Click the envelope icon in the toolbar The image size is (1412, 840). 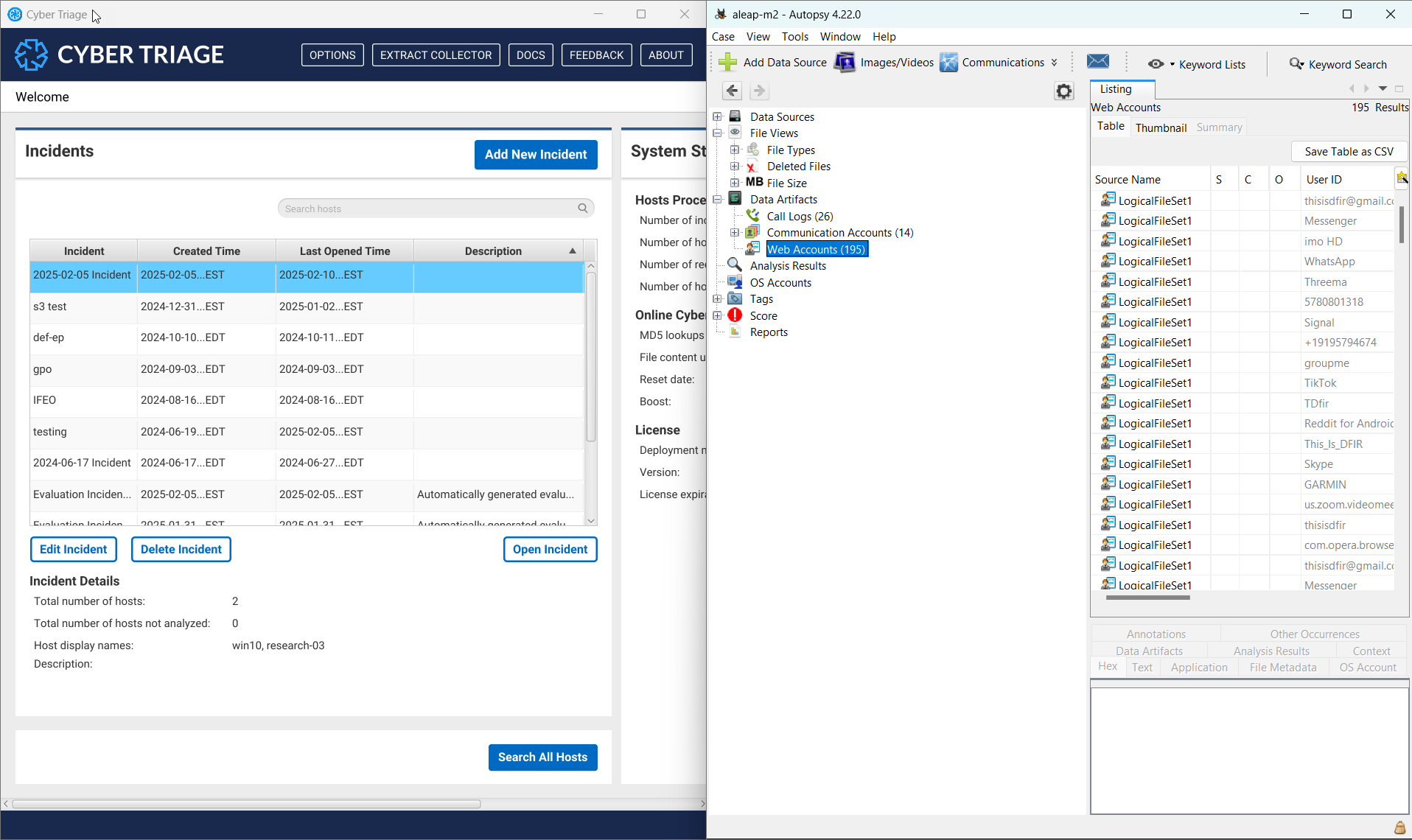pyautogui.click(x=1097, y=62)
